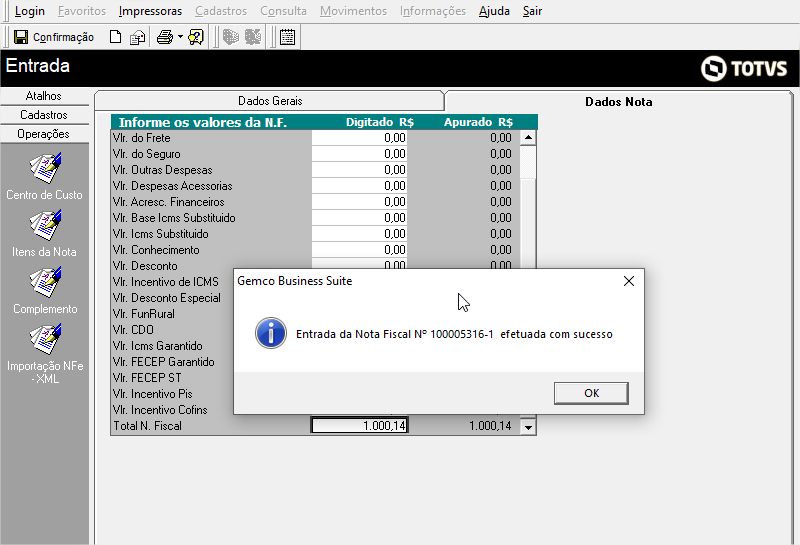
Task: Click the Total N. Fiscal Apurado value 1.000,14
Action: [490, 426]
